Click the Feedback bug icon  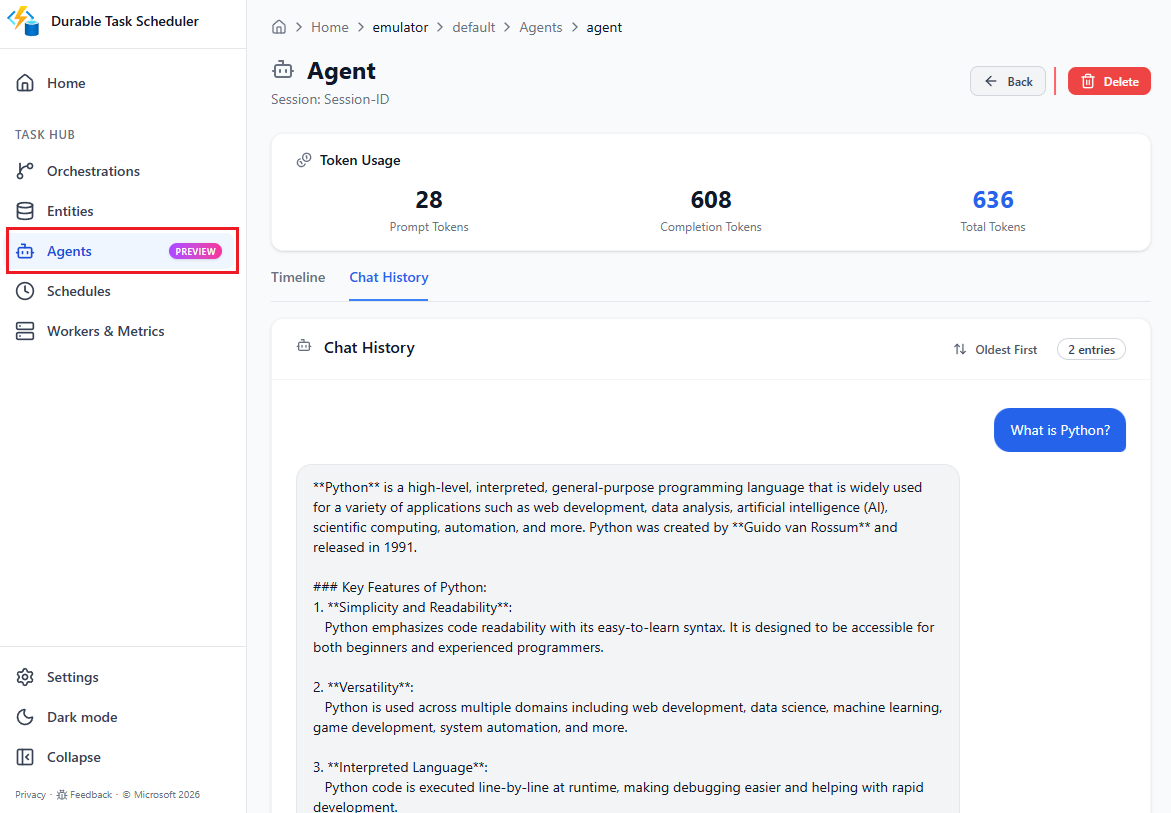point(62,794)
